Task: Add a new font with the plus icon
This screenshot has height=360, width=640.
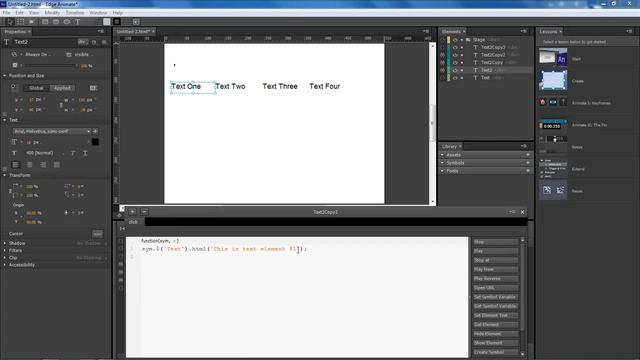Action: click(528, 171)
